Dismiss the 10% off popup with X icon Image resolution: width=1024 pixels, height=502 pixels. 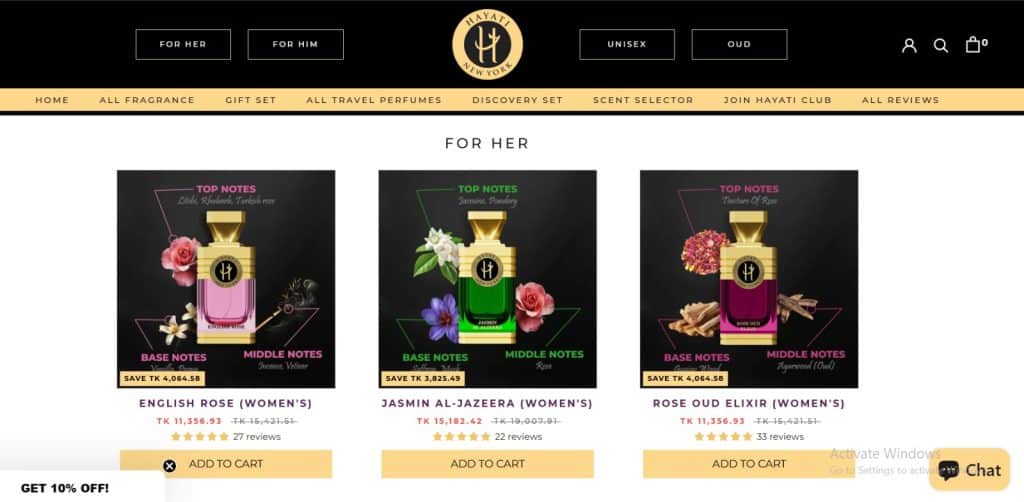pos(170,465)
